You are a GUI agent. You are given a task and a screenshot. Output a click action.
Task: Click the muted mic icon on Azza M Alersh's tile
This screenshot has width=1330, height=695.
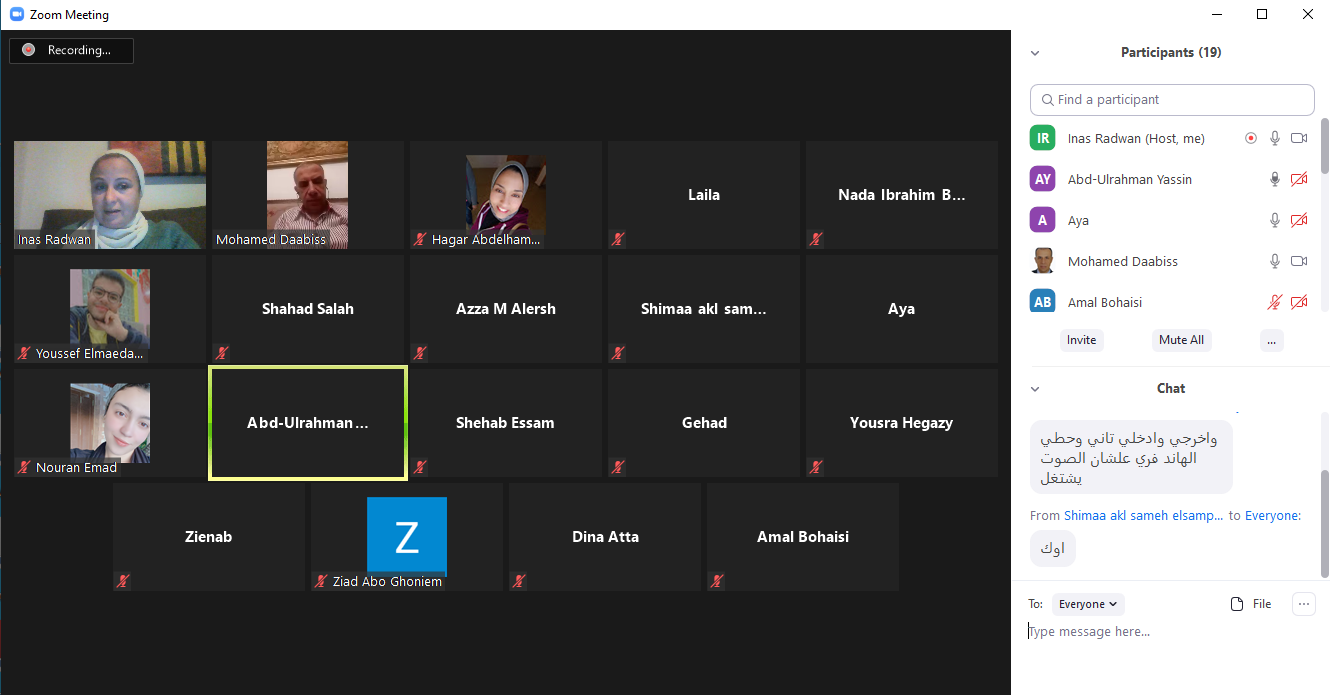coord(420,353)
